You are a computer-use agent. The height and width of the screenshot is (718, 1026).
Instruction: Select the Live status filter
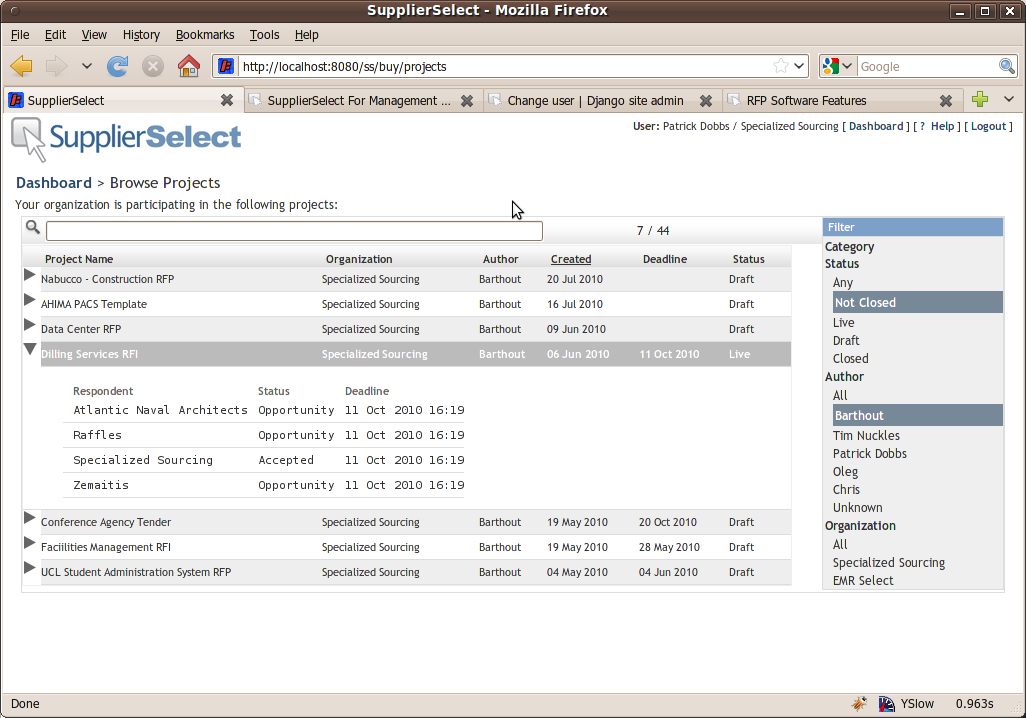[x=843, y=323]
